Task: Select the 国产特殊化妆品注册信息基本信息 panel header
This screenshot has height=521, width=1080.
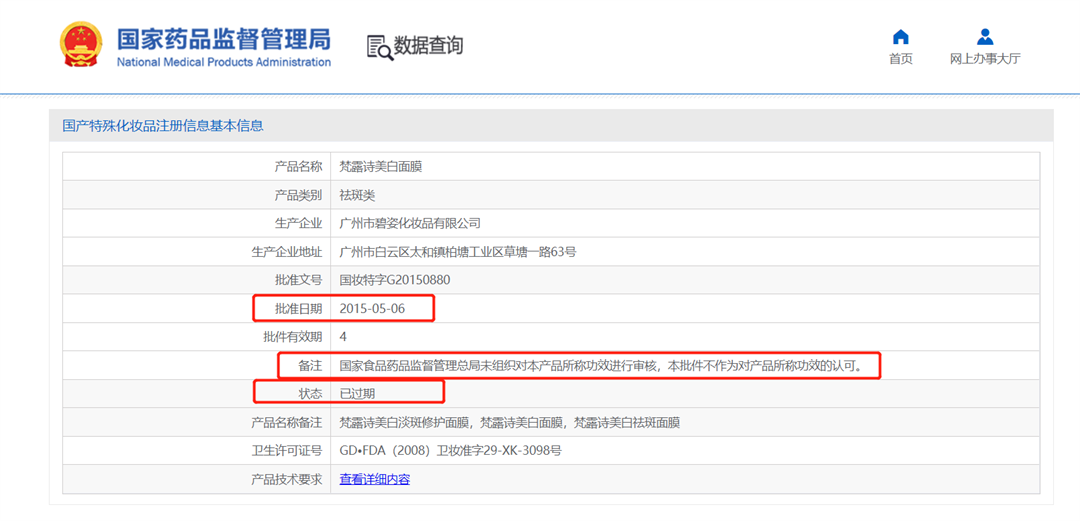Action: point(163,125)
